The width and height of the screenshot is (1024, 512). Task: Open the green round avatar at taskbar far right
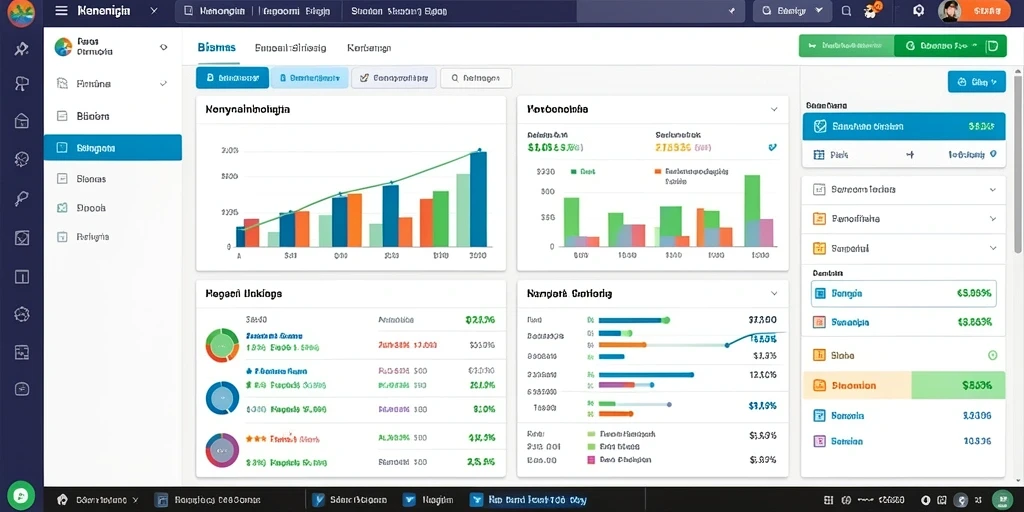click(x=1002, y=500)
